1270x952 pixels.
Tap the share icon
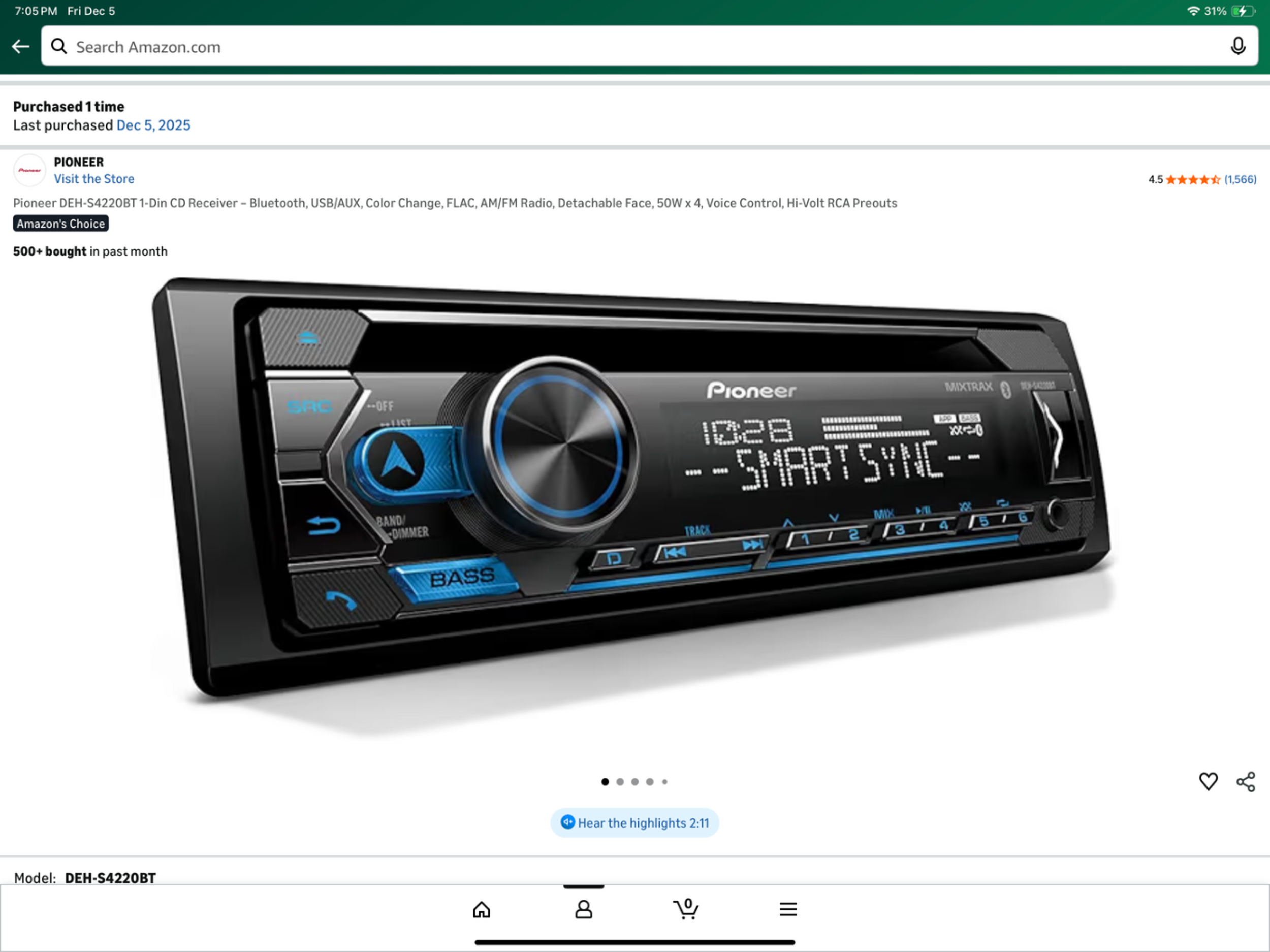1245,781
